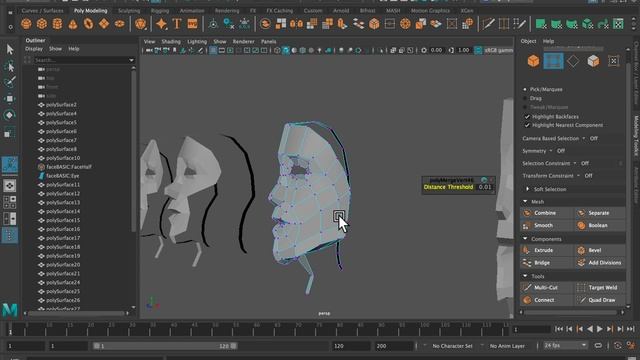Image resolution: width=640 pixels, height=360 pixels.
Task: Click the polygon plane shelf icon
Action: point(104,24)
